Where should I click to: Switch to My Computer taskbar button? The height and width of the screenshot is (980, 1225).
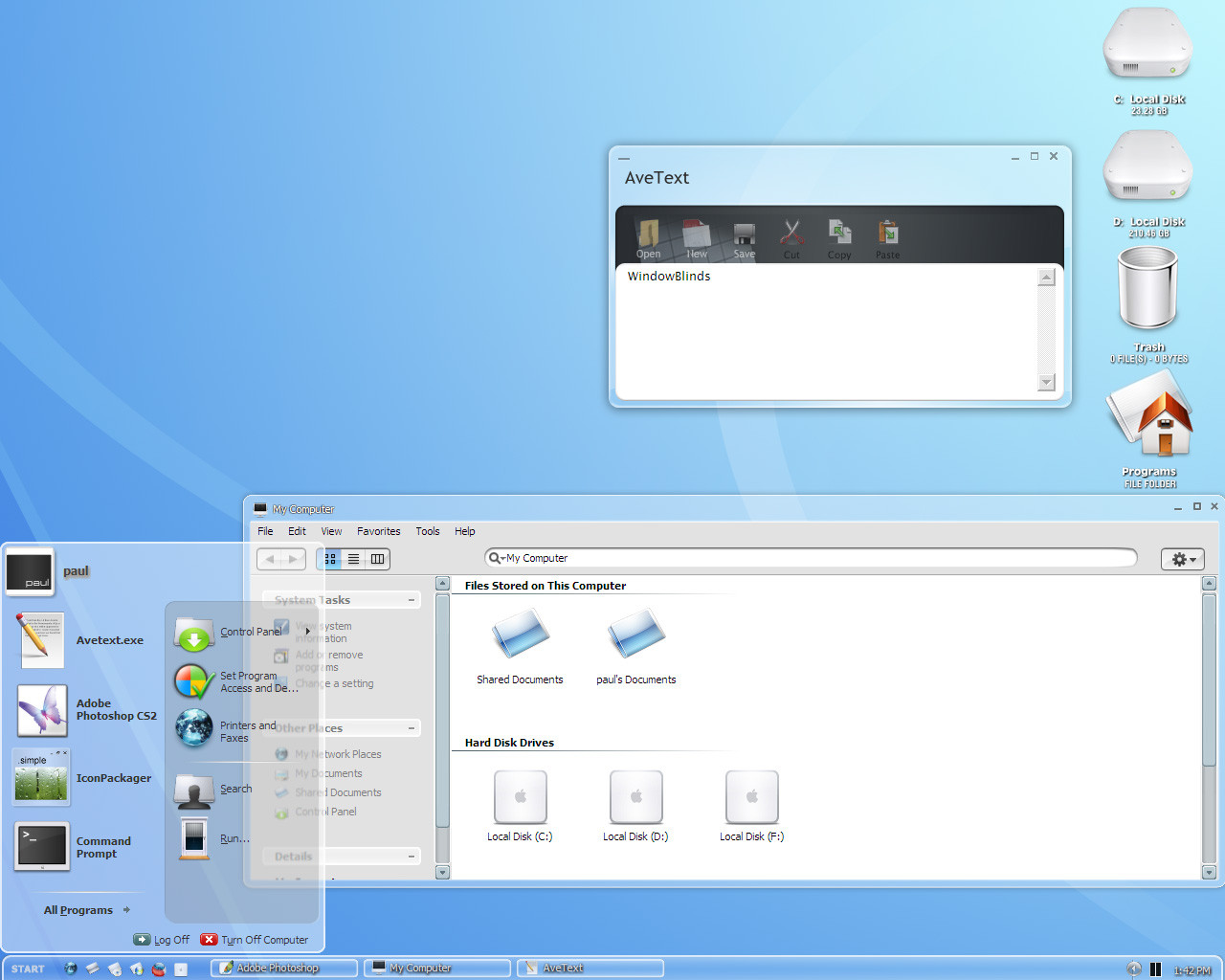point(437,969)
